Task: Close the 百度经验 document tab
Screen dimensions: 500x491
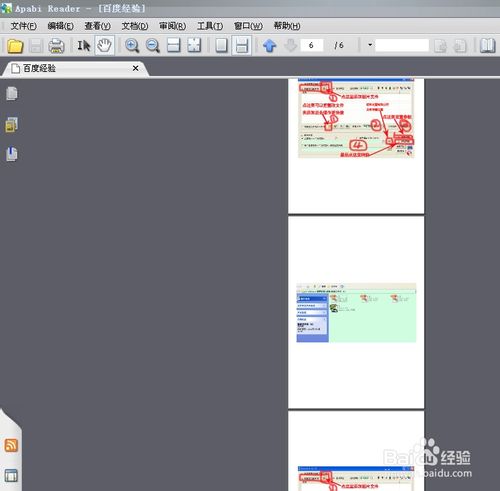Action: coord(135,68)
